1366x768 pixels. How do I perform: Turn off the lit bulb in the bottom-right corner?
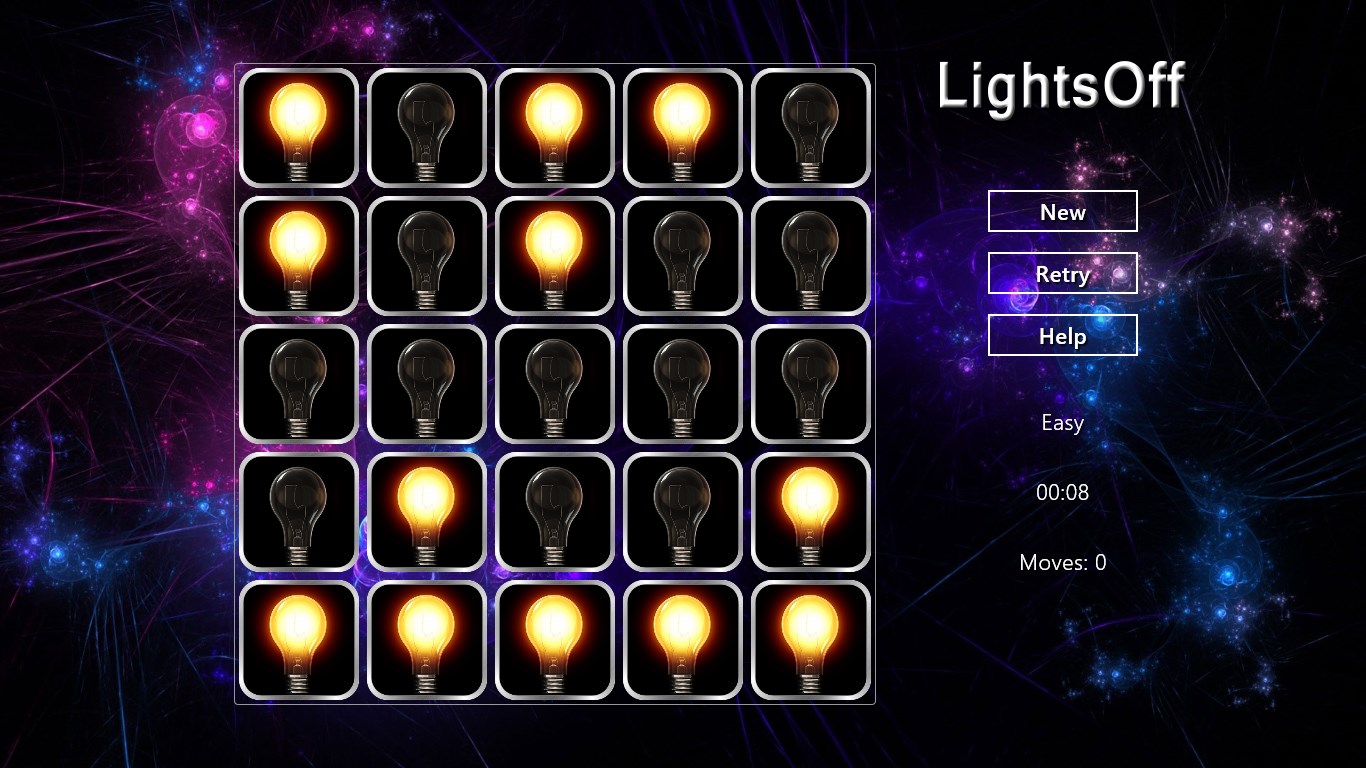tap(811, 640)
